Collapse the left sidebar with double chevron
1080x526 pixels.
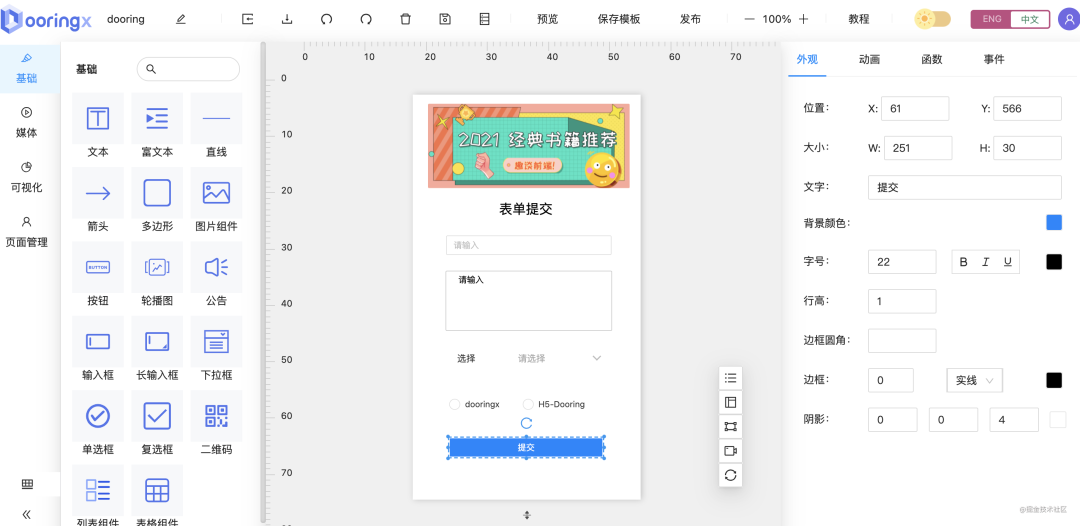27,514
